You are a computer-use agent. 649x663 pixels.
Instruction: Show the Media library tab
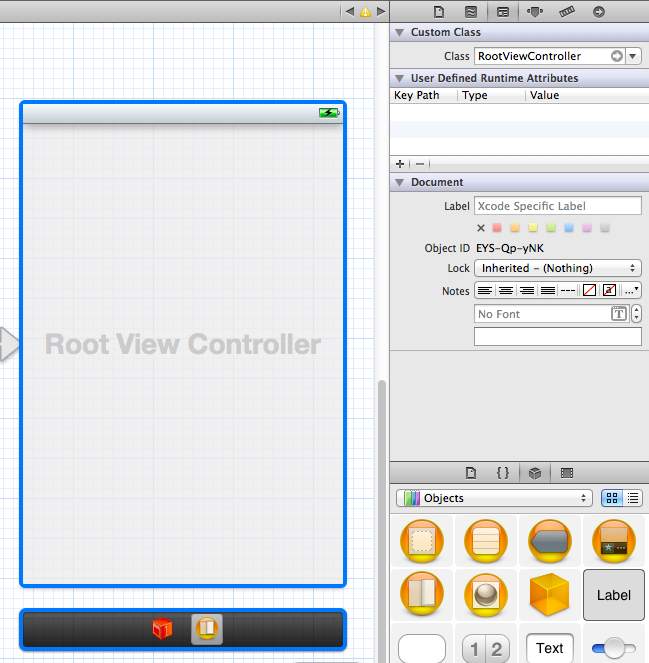point(567,473)
